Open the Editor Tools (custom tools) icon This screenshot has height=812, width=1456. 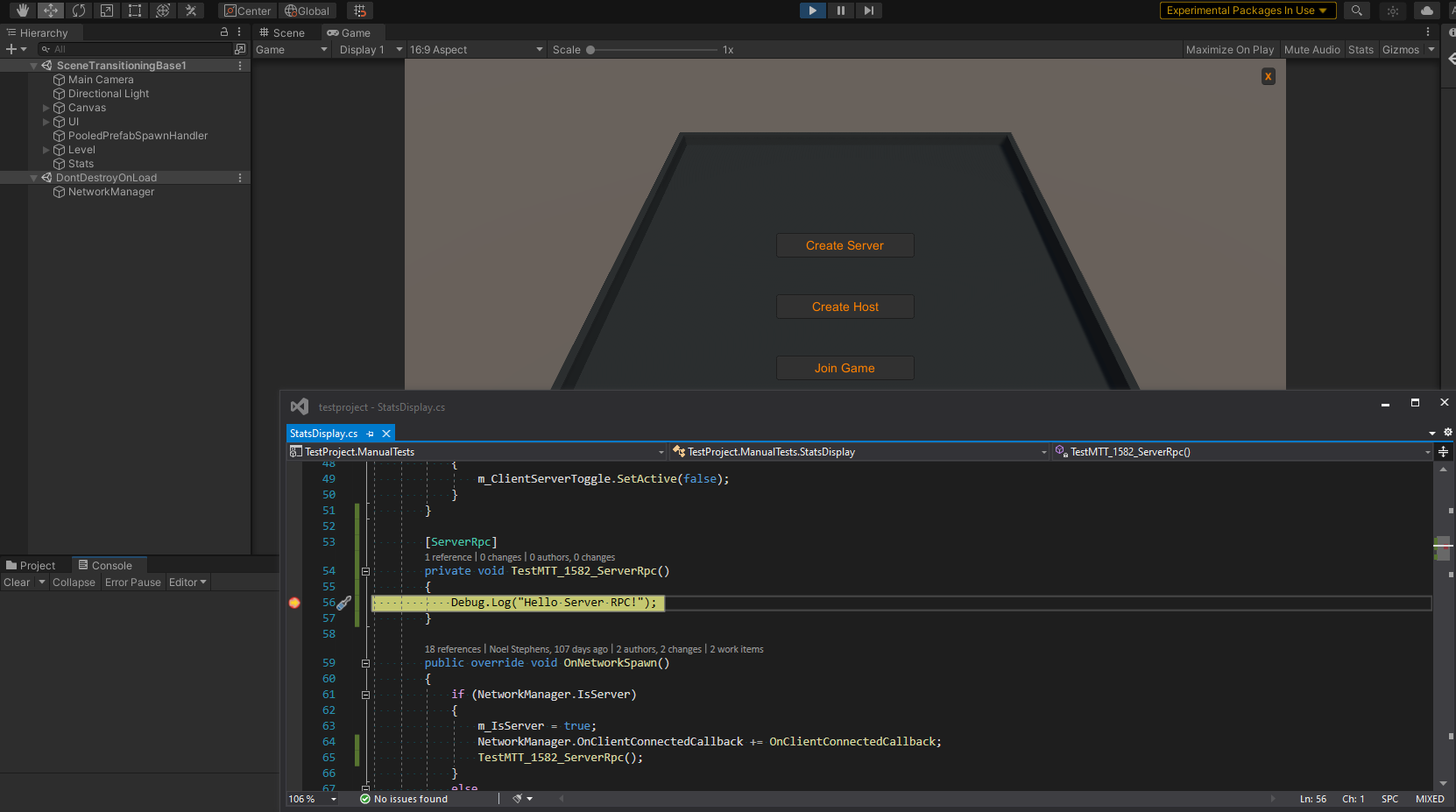tap(191, 11)
